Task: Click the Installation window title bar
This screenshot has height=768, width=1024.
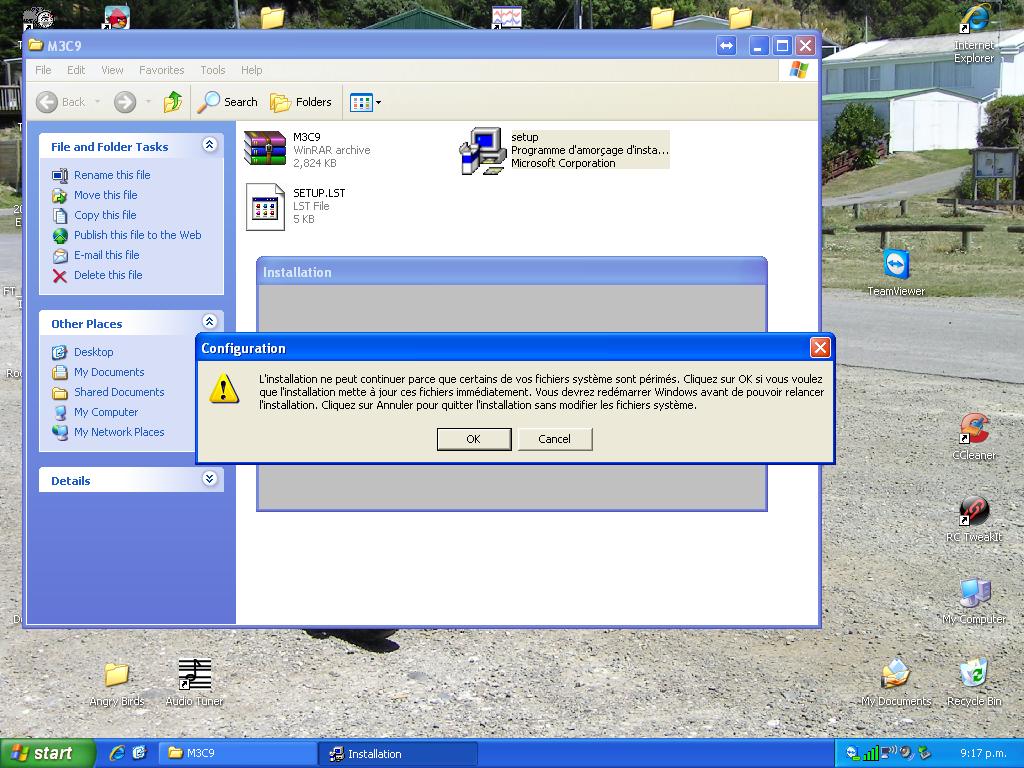Action: point(511,272)
